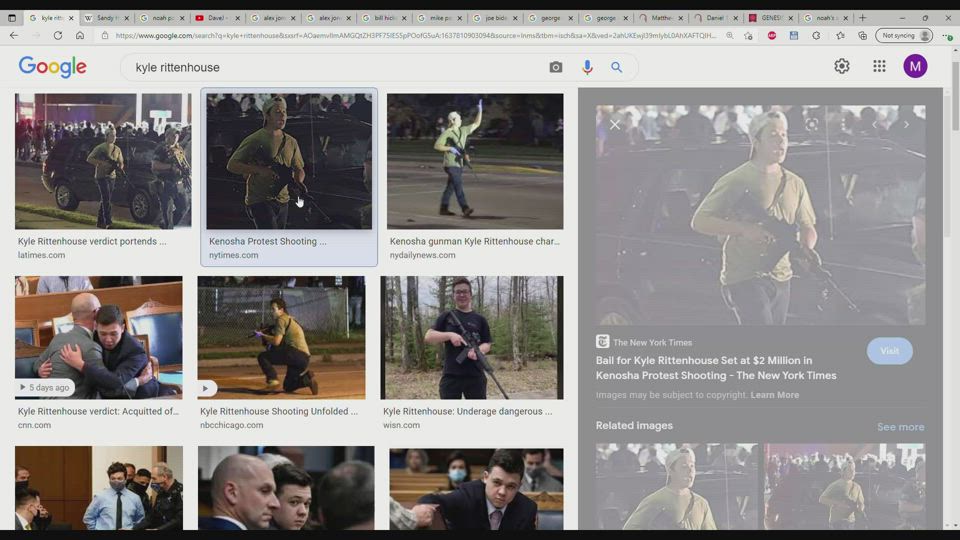Open a new browser tab
Image resolution: width=960 pixels, height=540 pixels.
point(862,18)
